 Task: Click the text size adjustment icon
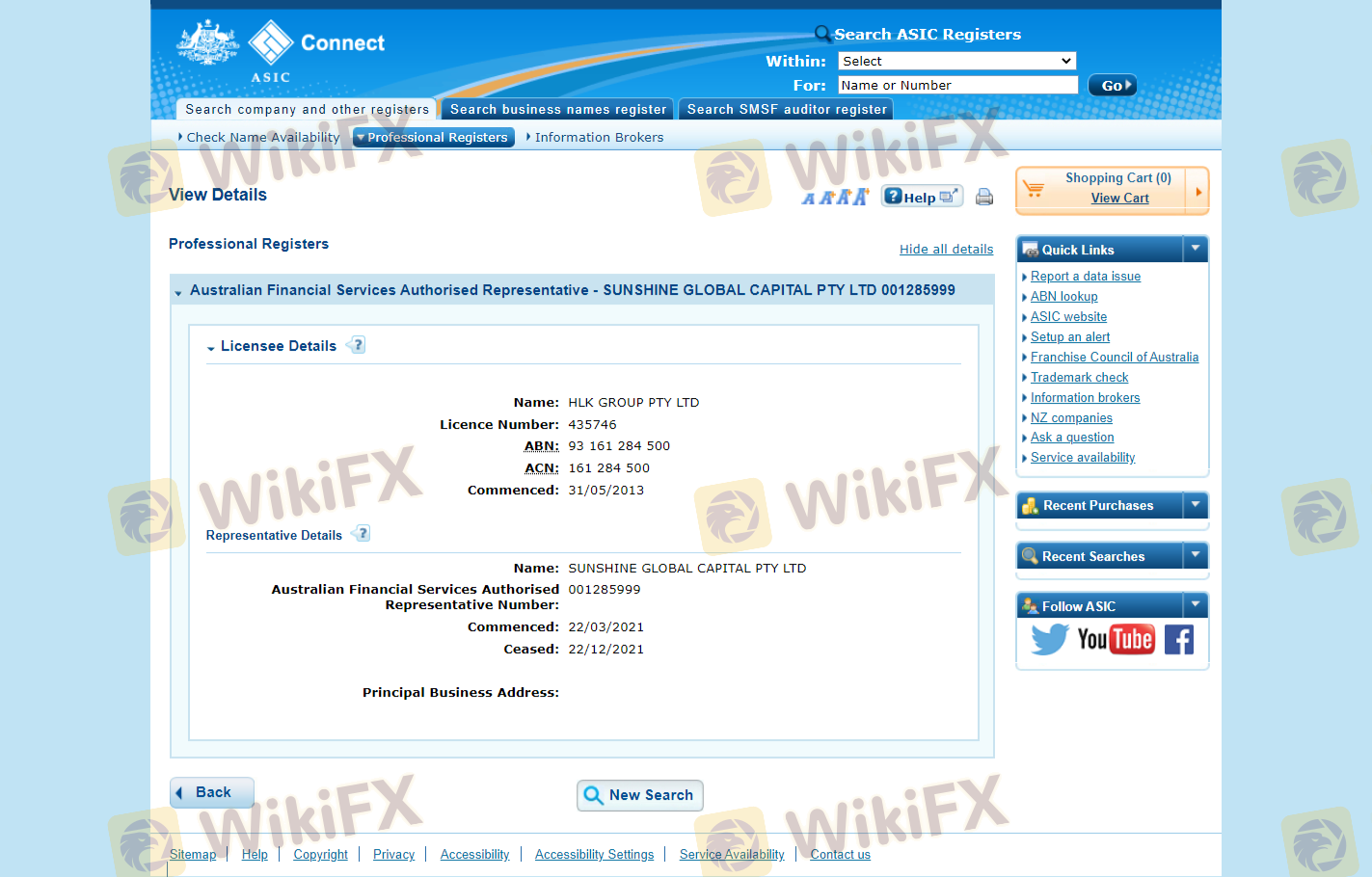(x=835, y=197)
